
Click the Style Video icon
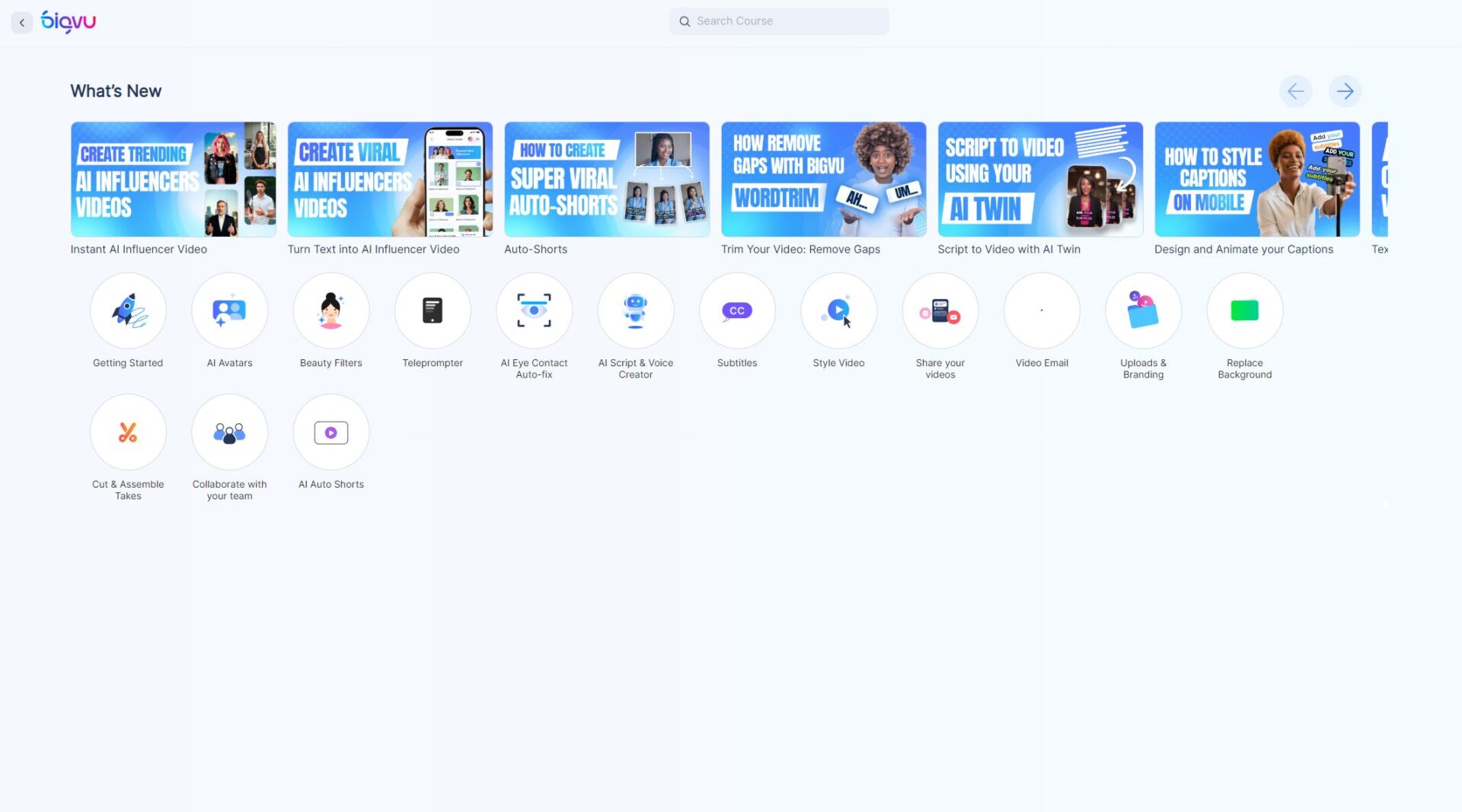[x=838, y=310]
